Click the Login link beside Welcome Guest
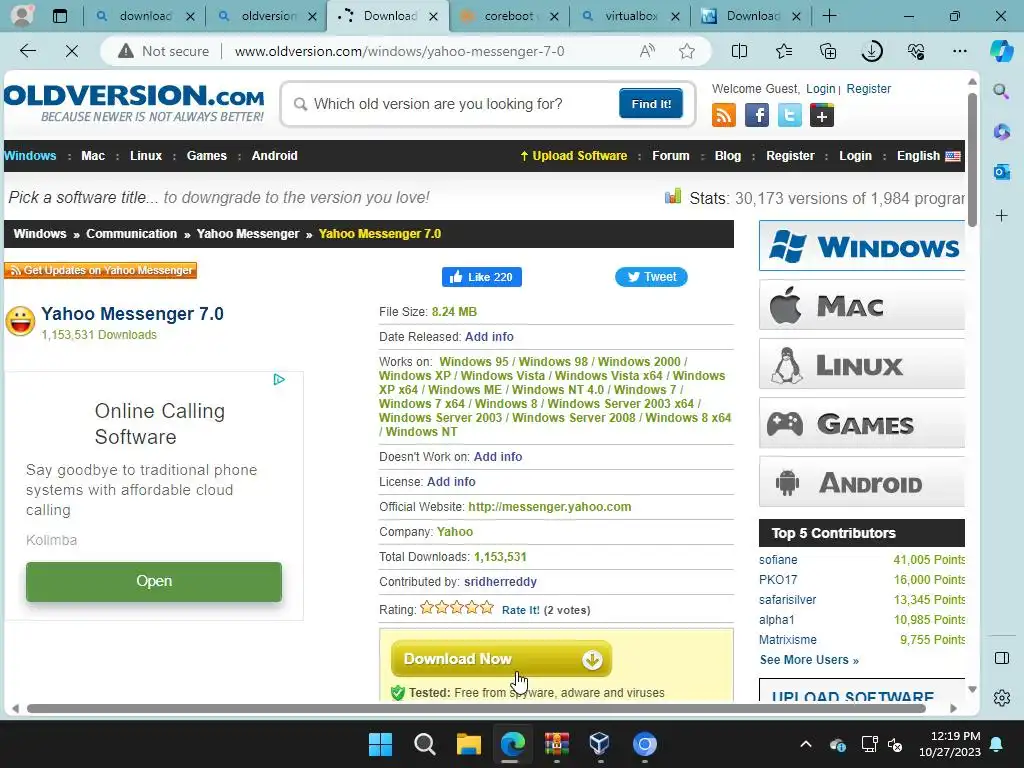Screen dimensions: 1024x768 coord(820,89)
